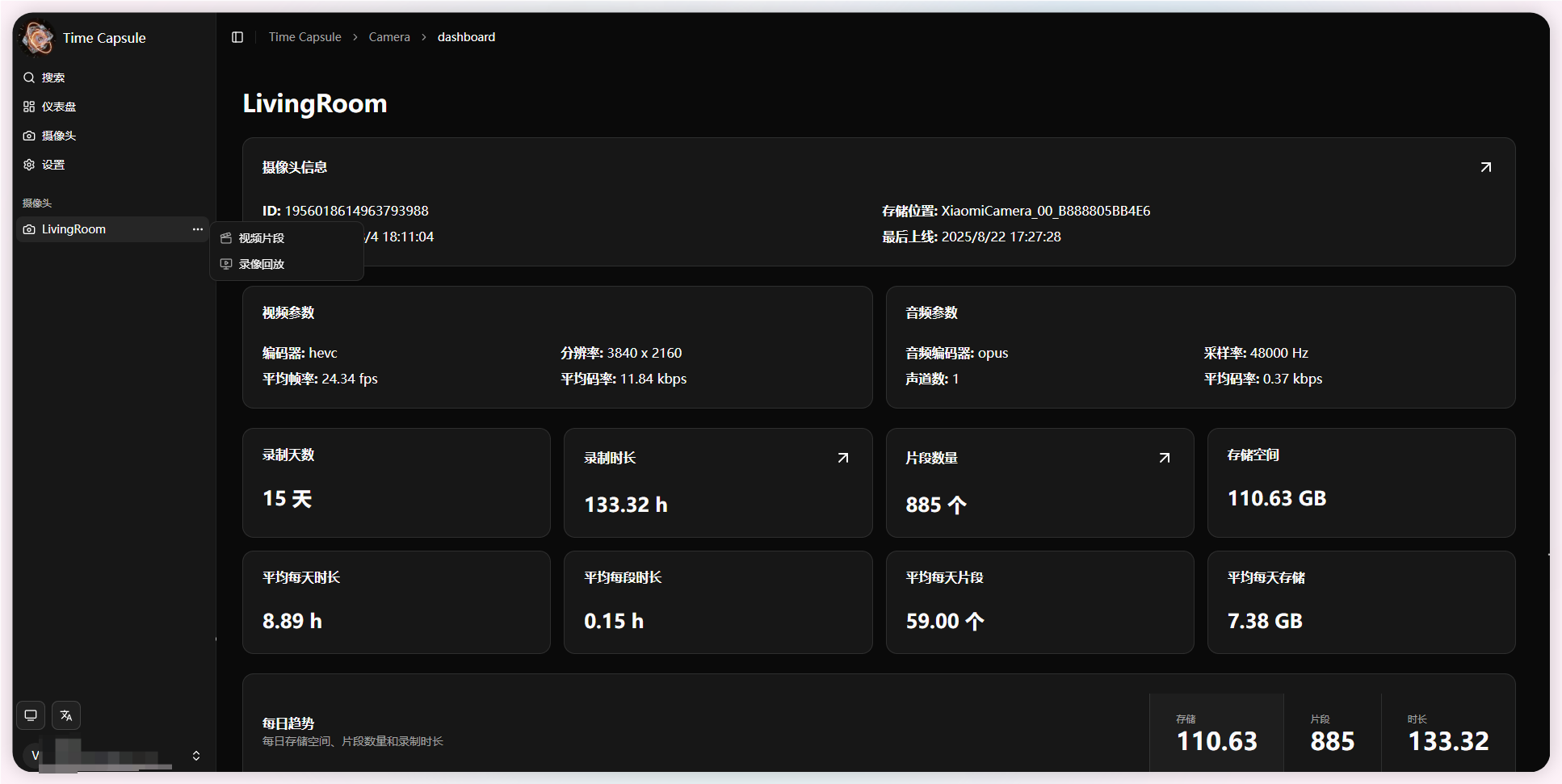Open the 仪表盘 dashboard page
The height and width of the screenshot is (784, 1562).
59,106
